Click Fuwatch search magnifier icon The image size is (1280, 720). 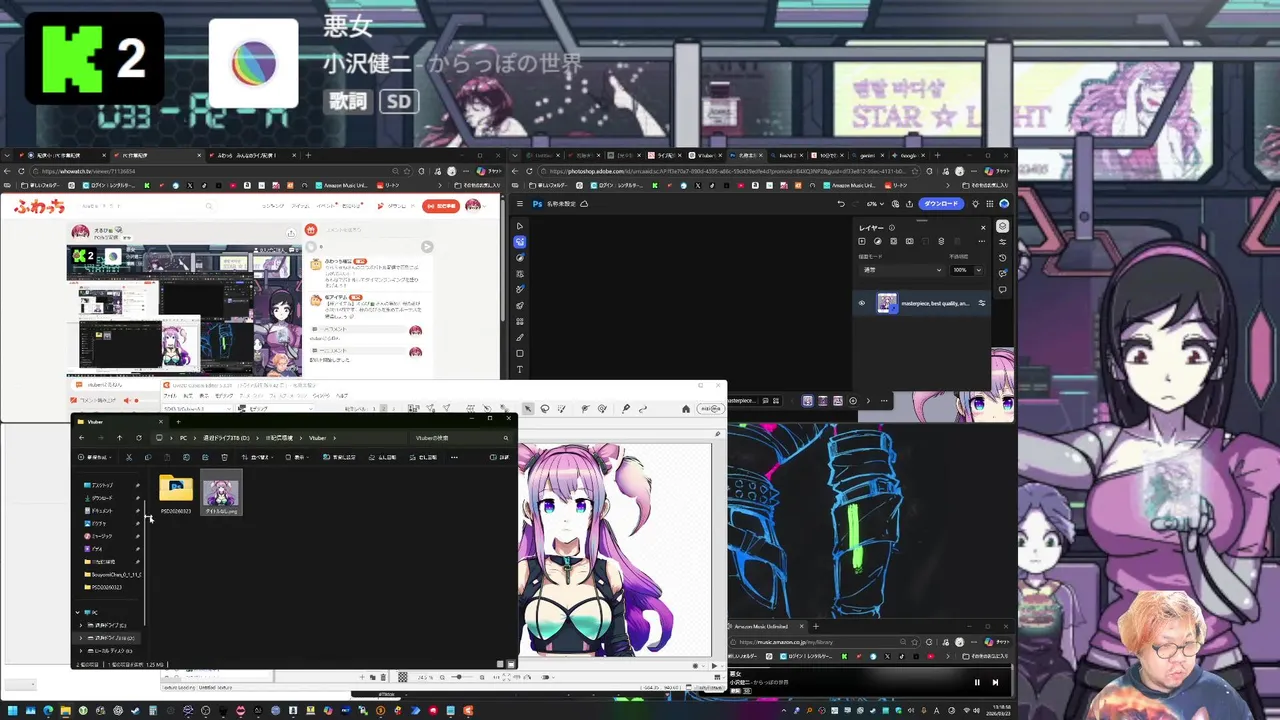pos(209,206)
